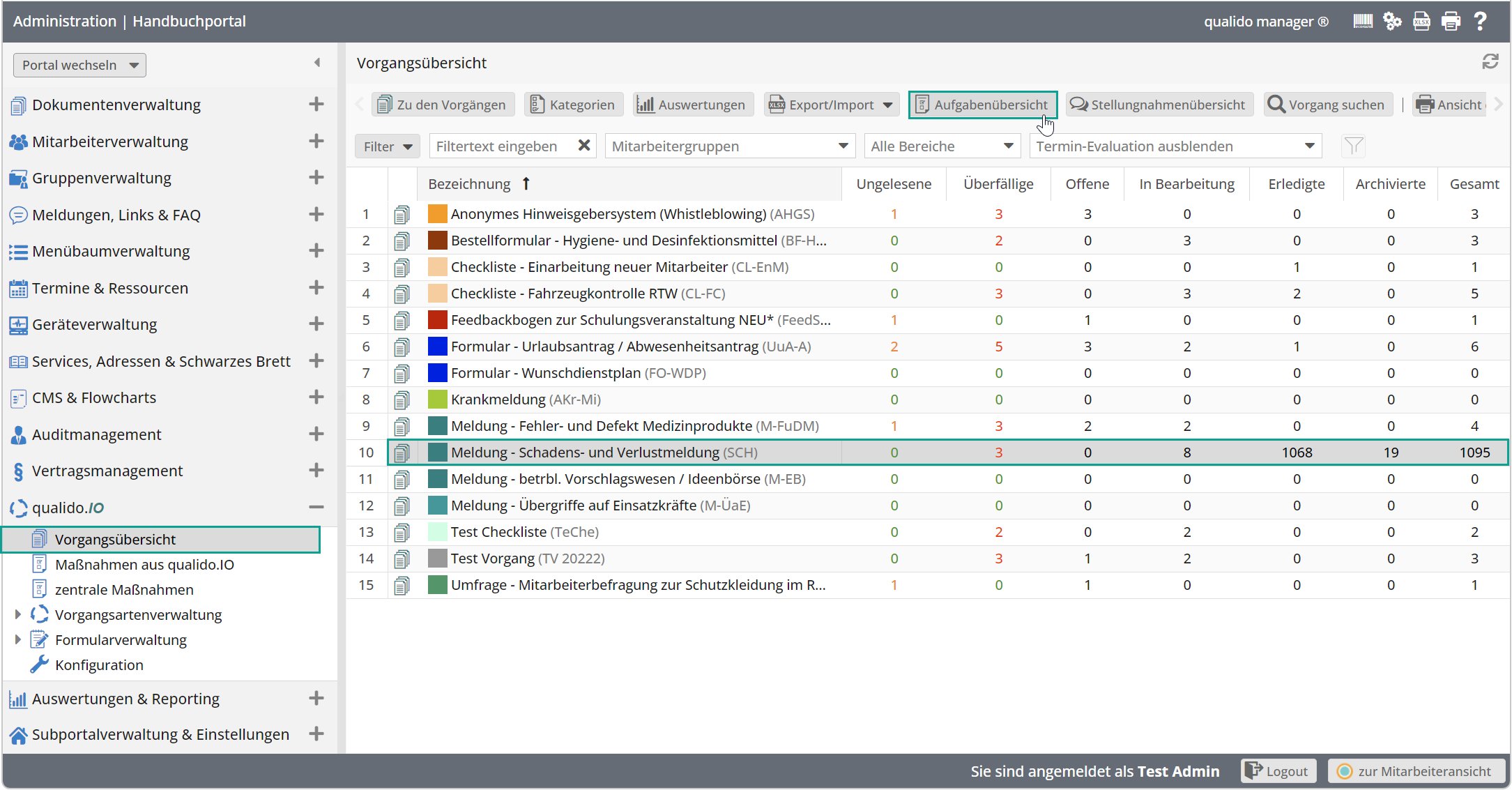Sort by Bezeichnung column arrow
The height and width of the screenshot is (790, 1512).
tap(526, 183)
